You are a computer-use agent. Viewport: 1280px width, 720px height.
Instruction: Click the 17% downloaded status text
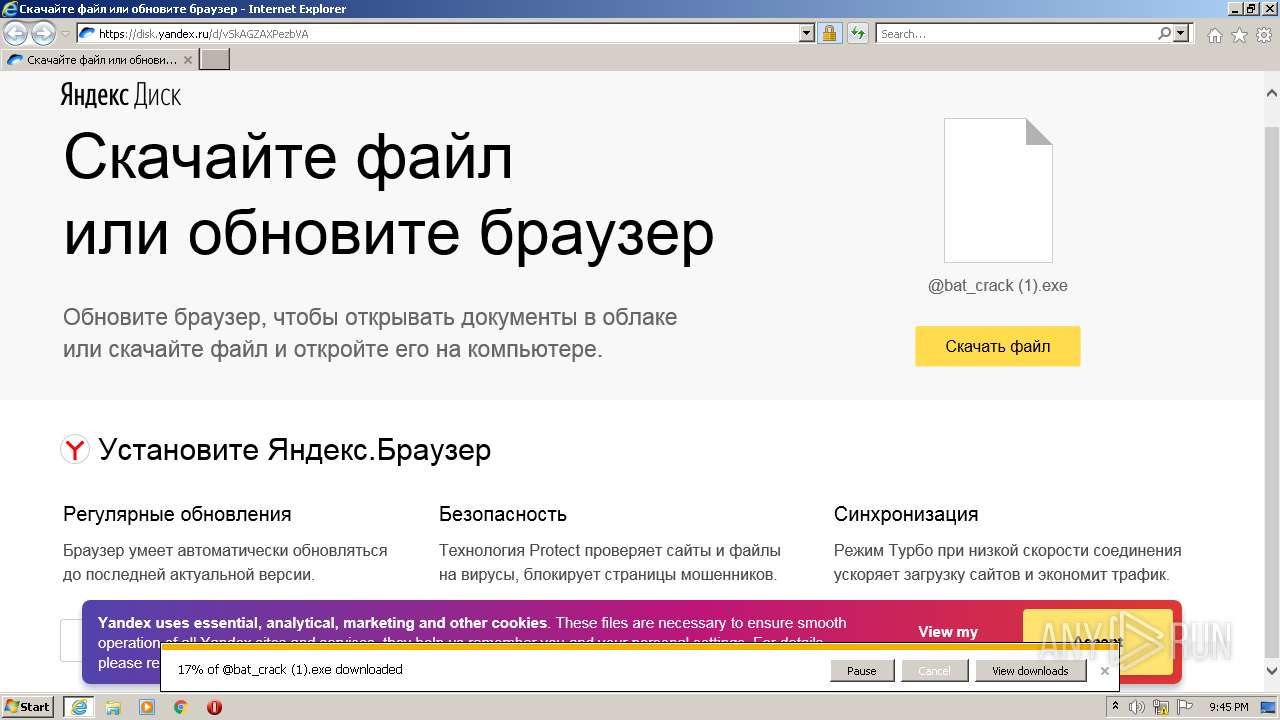(x=290, y=670)
